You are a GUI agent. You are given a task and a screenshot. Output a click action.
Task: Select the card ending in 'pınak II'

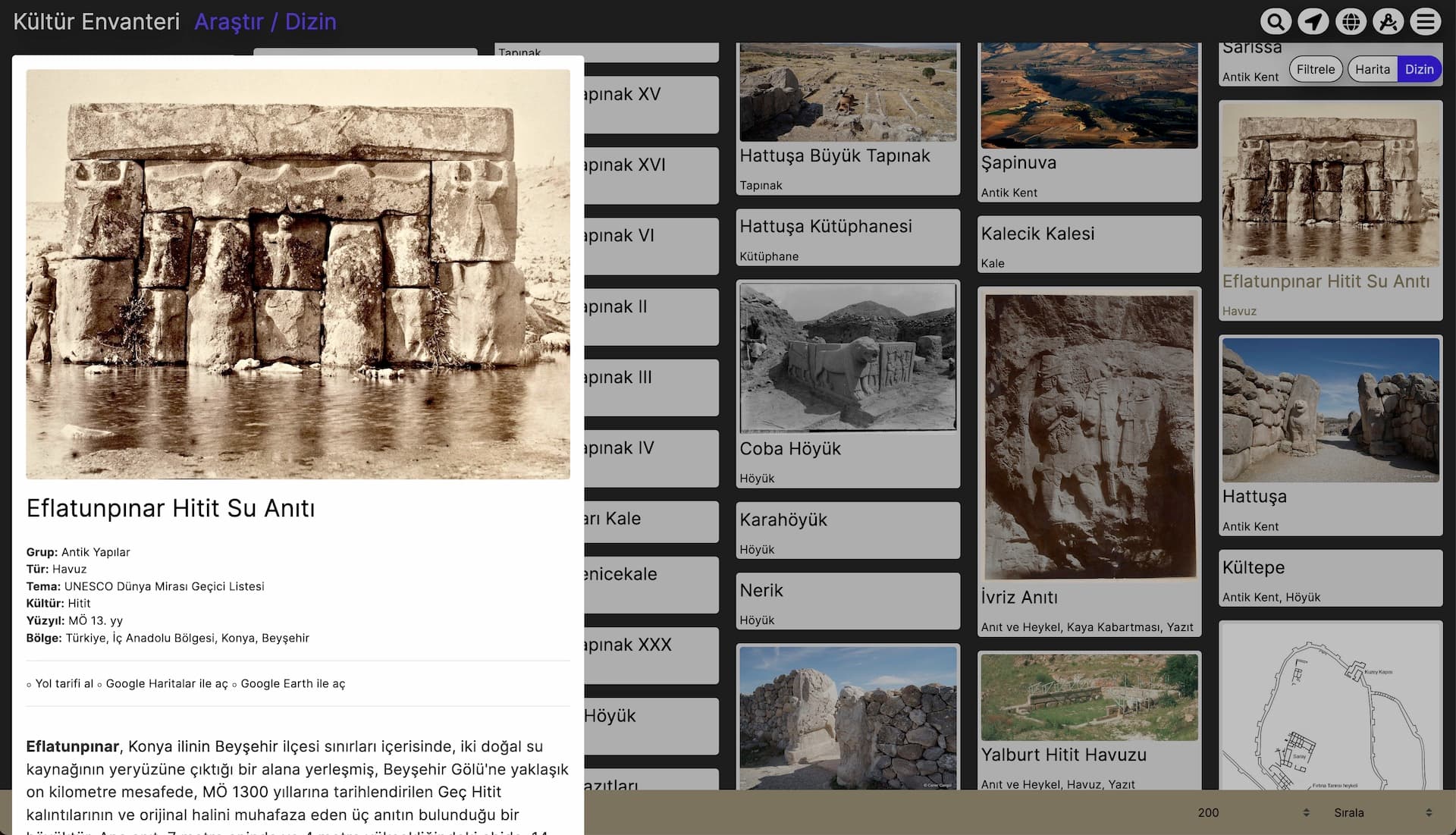(x=651, y=317)
